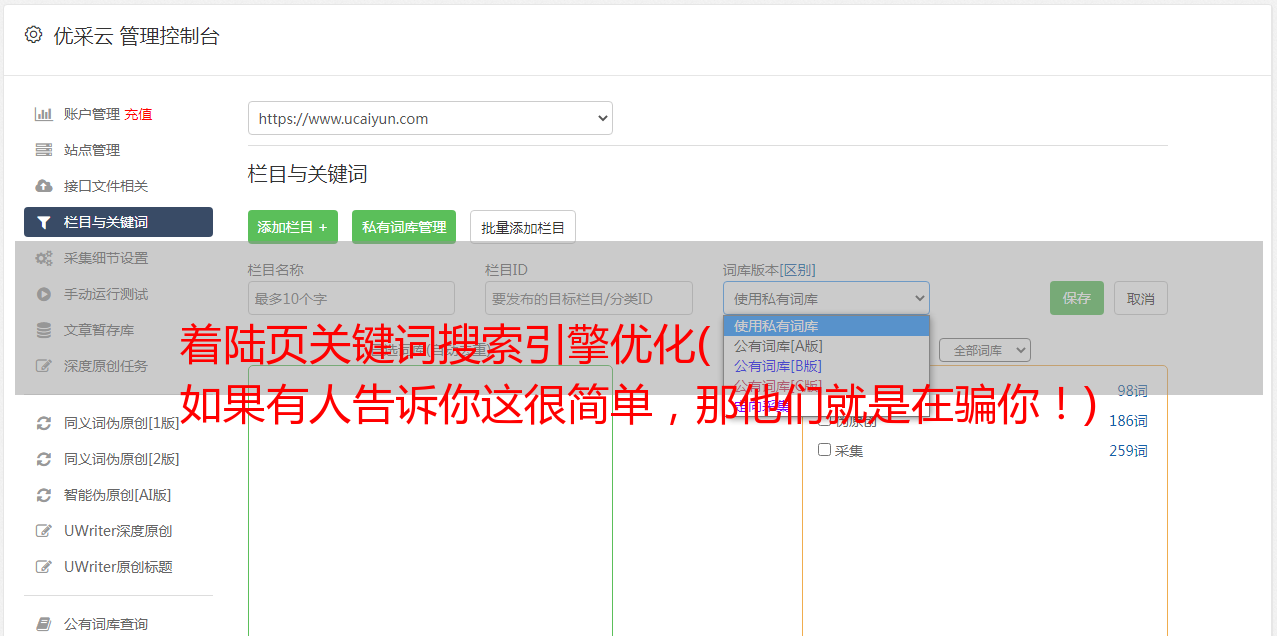This screenshot has width=1277, height=636.
Task: Open the 词库版本 dropdown showing 使用私有词库
Action: point(826,298)
